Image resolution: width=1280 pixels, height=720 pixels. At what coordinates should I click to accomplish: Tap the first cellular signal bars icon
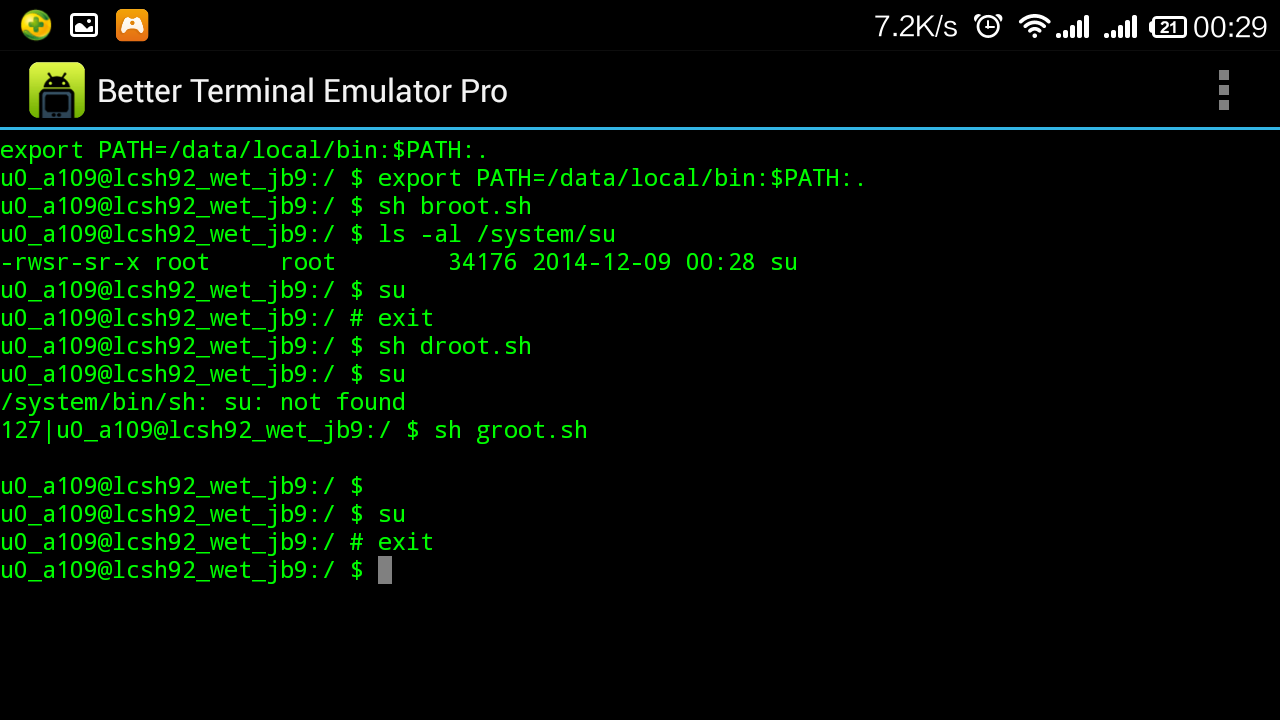(1073, 27)
